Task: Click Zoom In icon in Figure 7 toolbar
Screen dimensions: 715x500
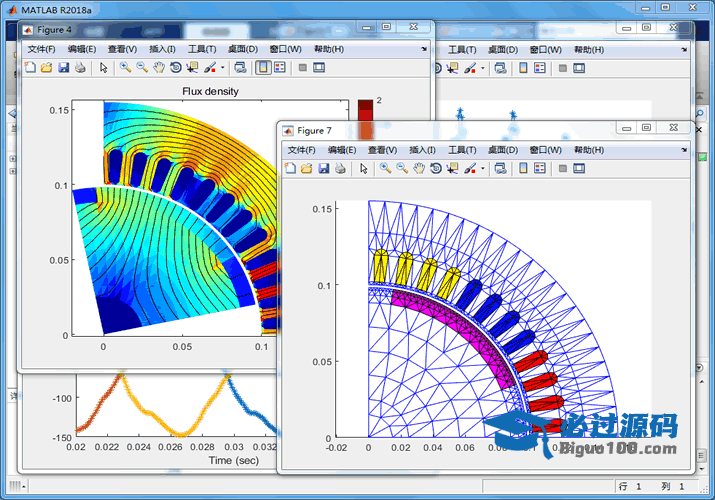Action: pos(385,168)
